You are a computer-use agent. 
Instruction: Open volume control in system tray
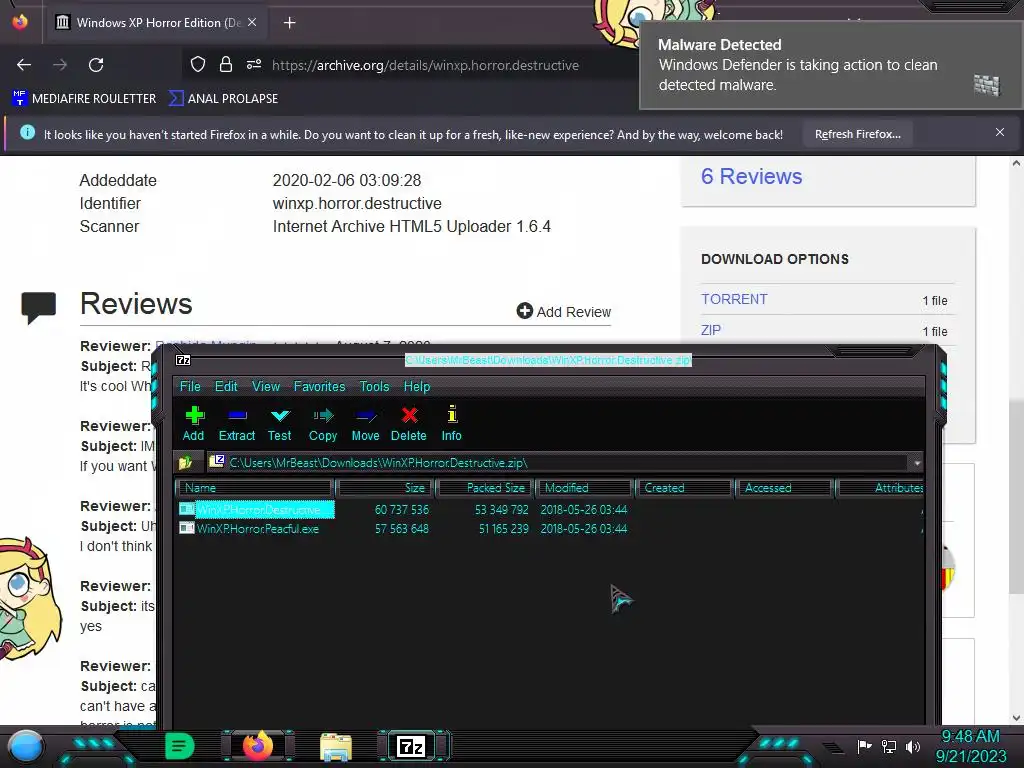913,746
